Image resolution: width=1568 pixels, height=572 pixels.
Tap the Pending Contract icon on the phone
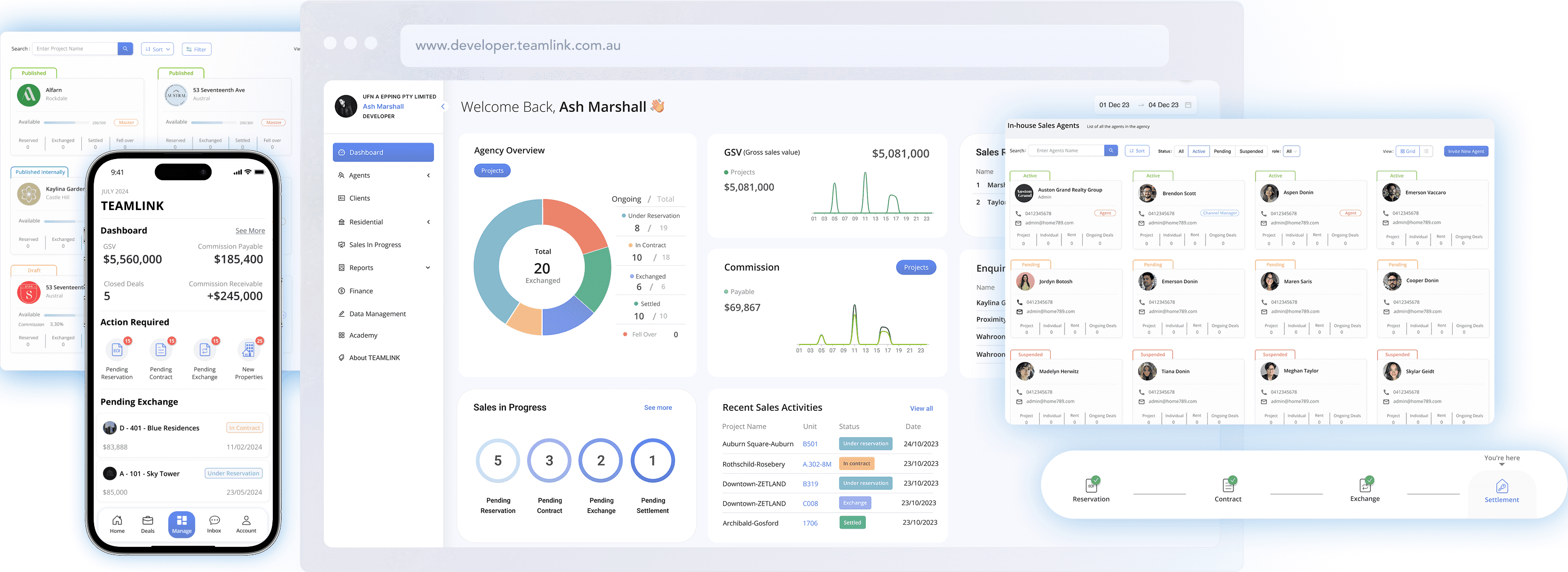click(161, 350)
